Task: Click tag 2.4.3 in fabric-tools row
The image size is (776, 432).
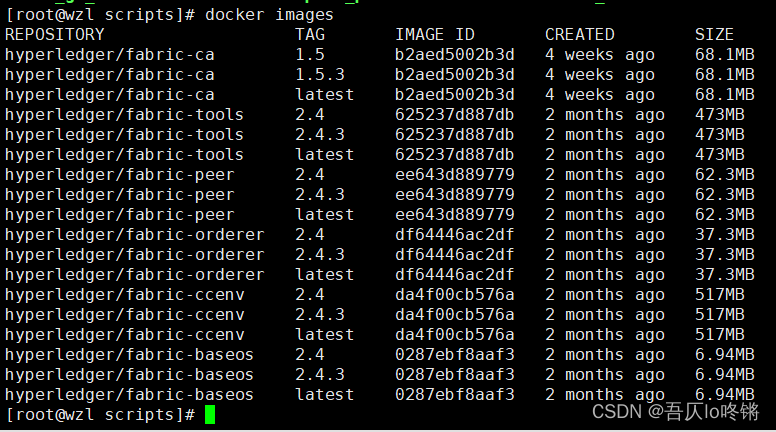Action: [320, 135]
